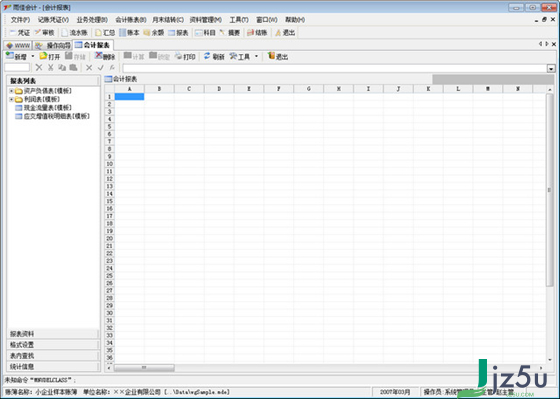The height and width of the screenshot is (399, 560).
Task: Click the 存储 save report button
Action: click(x=75, y=56)
